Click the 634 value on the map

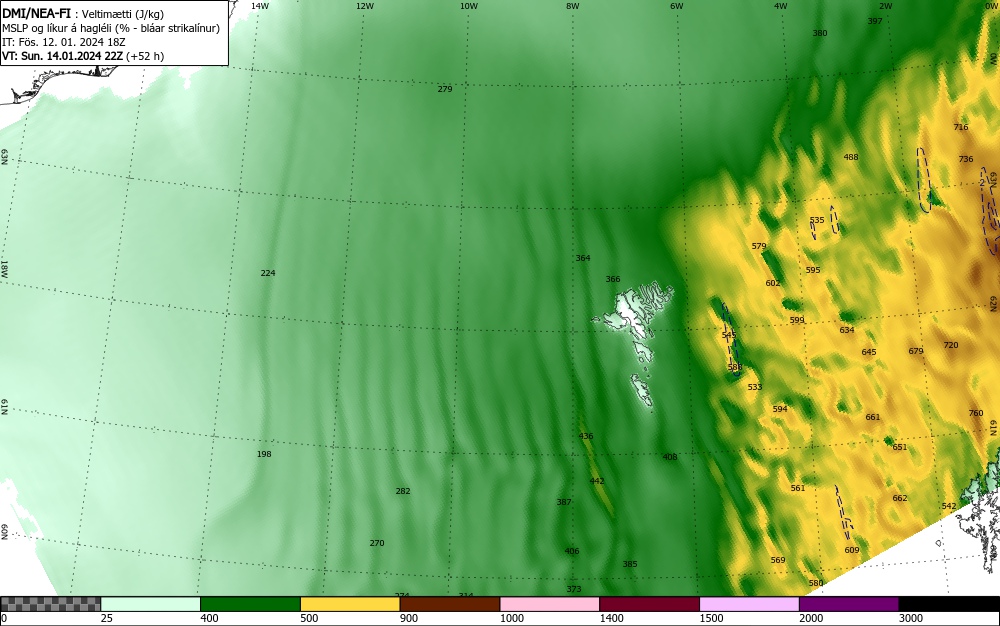click(x=847, y=330)
